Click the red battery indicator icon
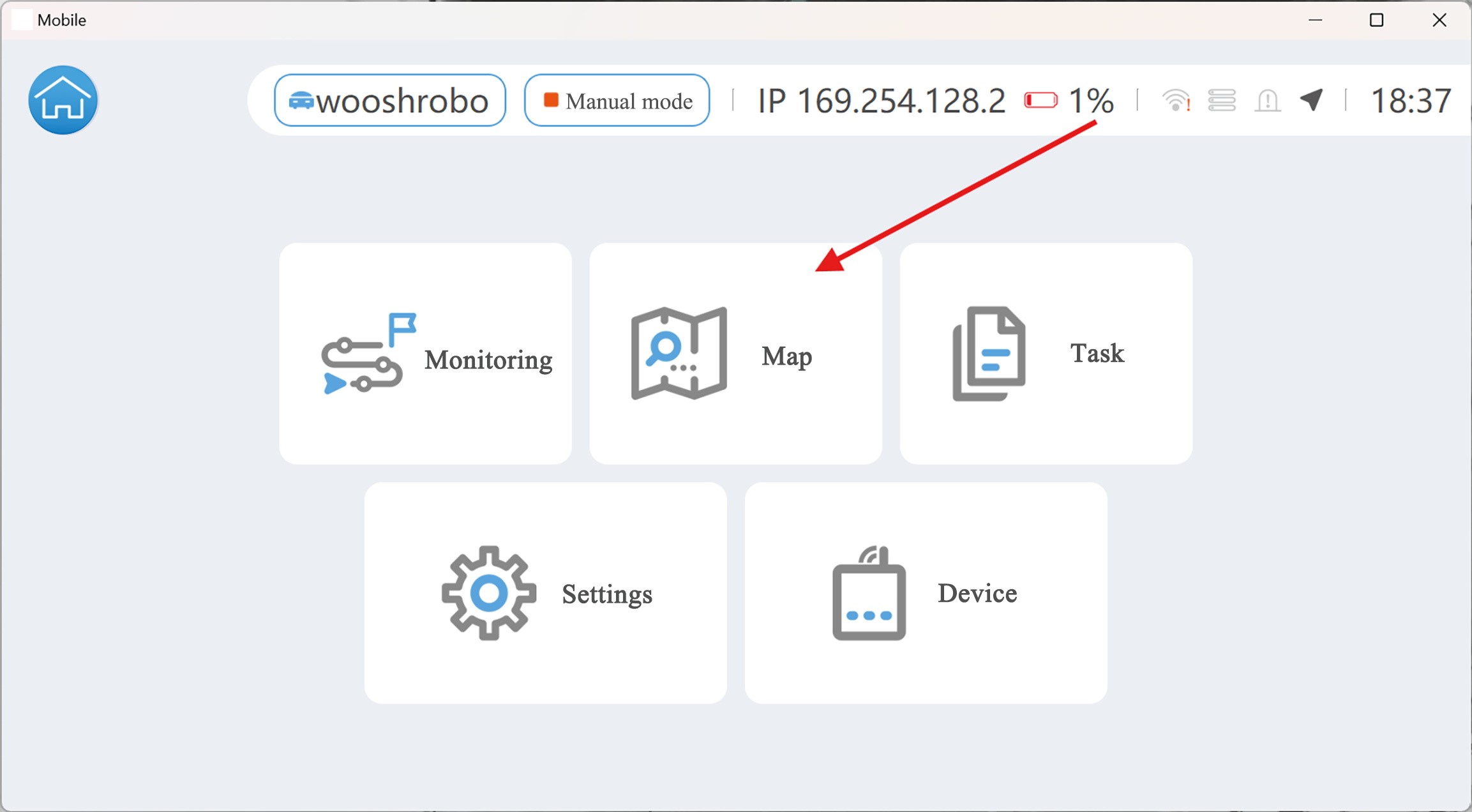 coord(1040,100)
